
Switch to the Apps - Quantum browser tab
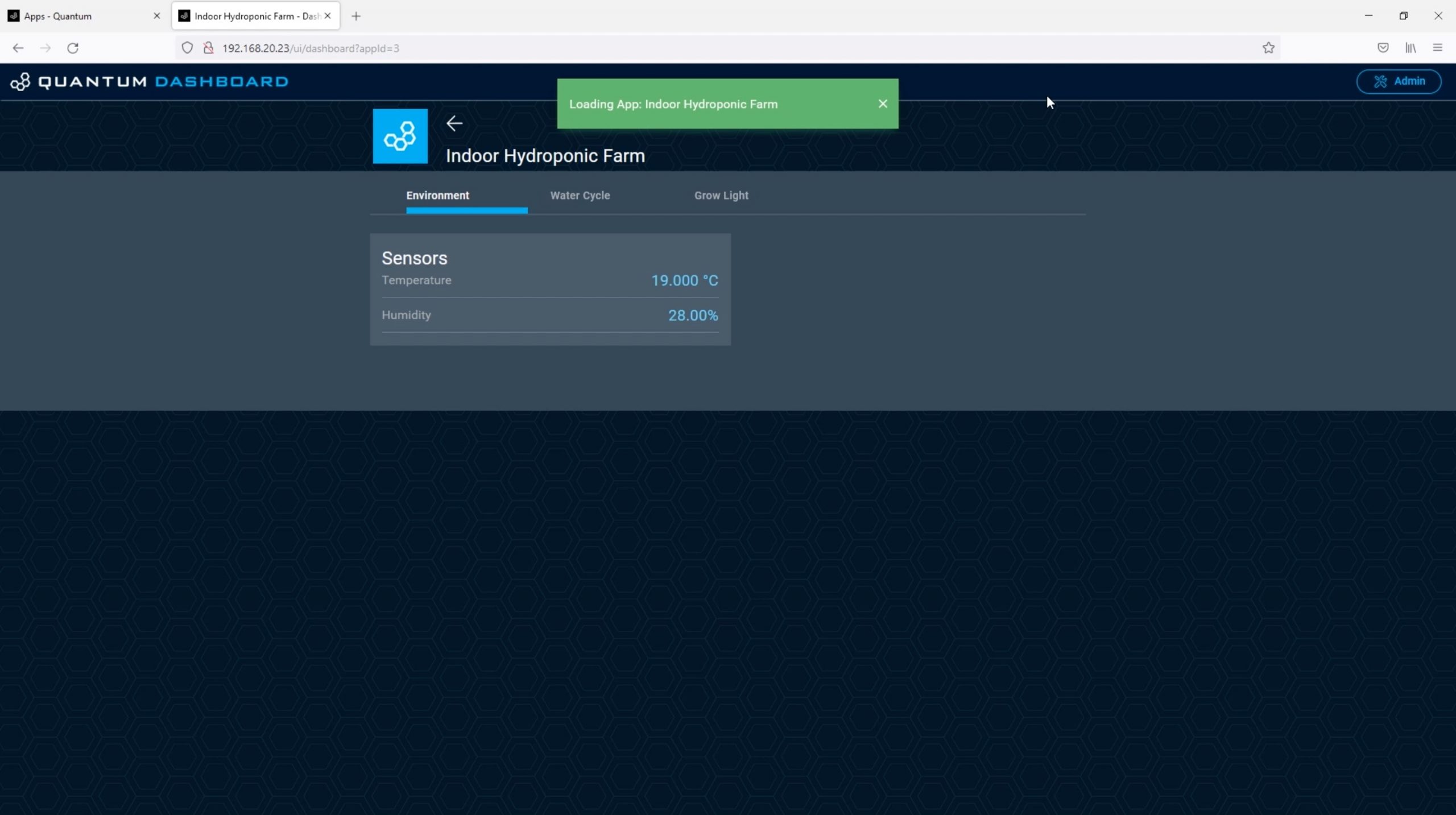[80, 16]
